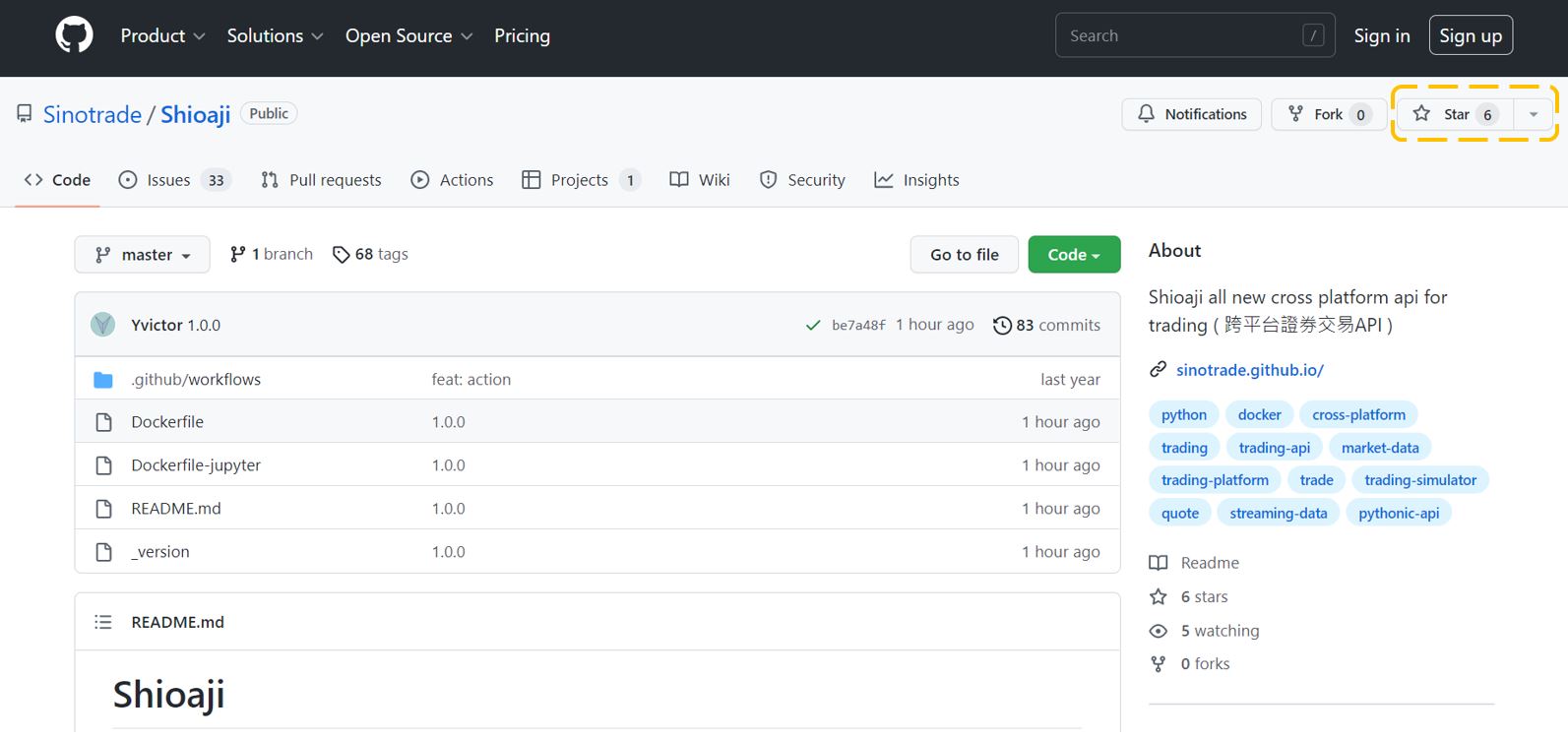Select the trading-simulator topic tag
The height and width of the screenshot is (739, 1568).
[x=1420, y=480]
